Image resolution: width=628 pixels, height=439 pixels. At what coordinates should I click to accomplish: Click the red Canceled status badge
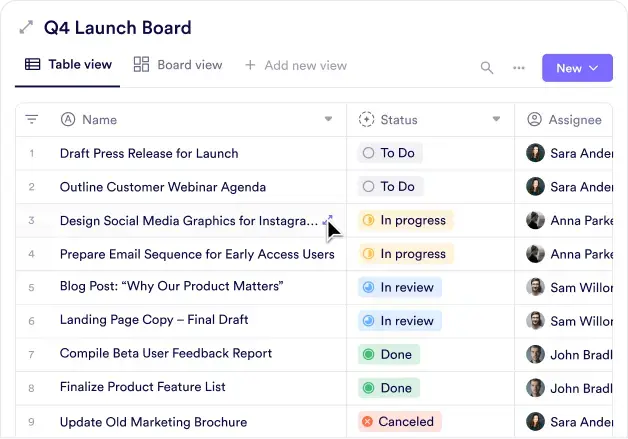pos(399,421)
